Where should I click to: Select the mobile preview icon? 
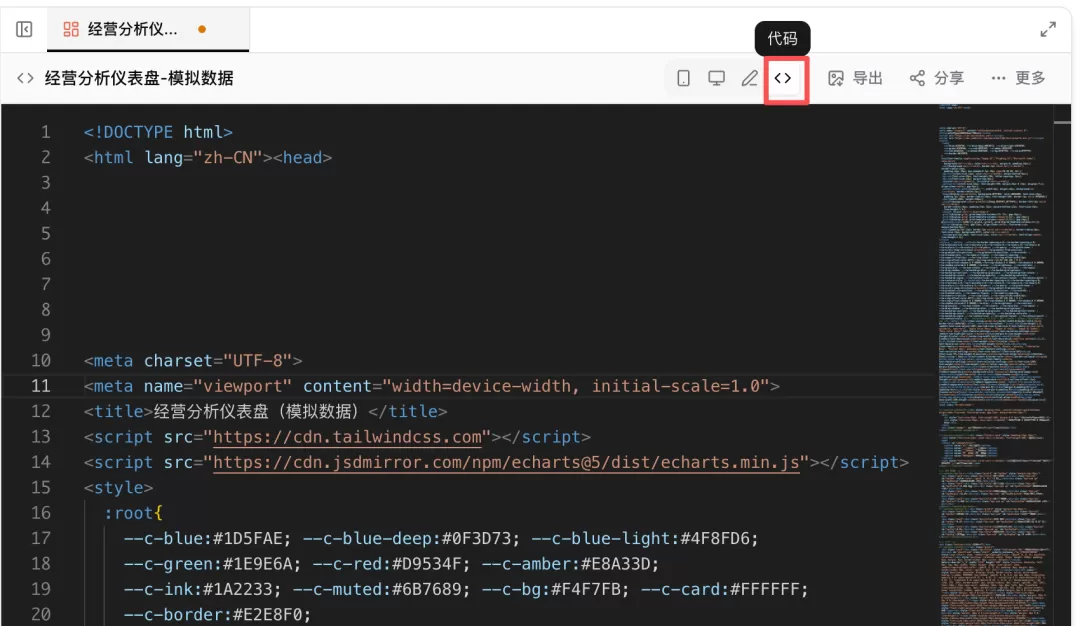point(683,78)
